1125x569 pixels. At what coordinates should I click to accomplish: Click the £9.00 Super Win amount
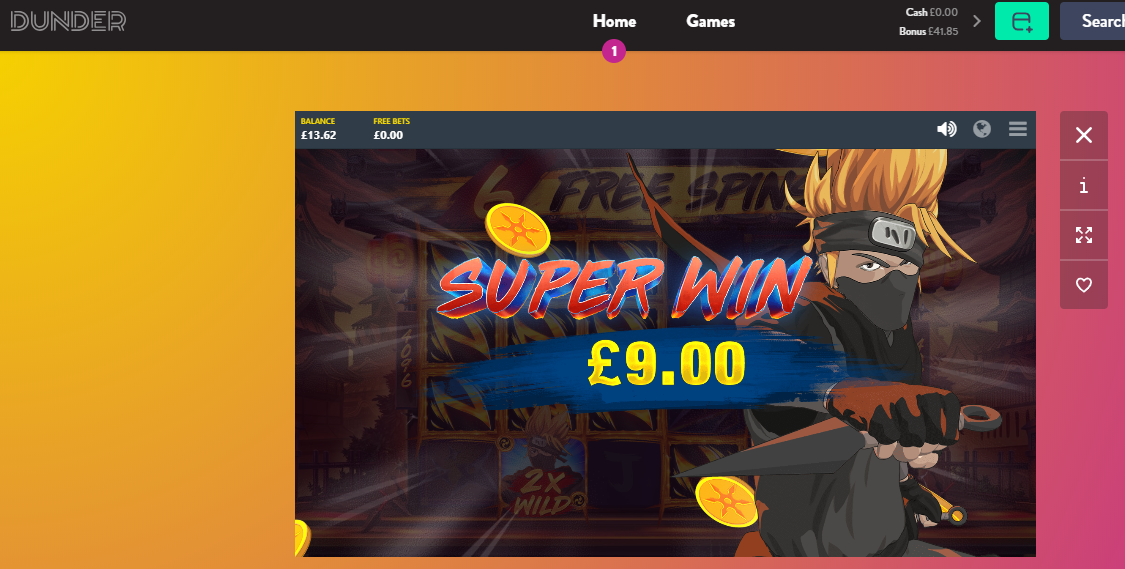point(666,364)
